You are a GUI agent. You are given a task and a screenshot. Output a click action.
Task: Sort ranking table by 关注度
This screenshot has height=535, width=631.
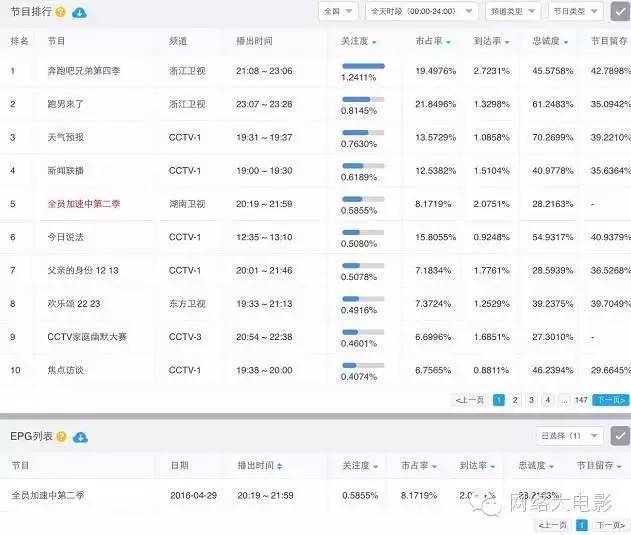(x=359, y=41)
